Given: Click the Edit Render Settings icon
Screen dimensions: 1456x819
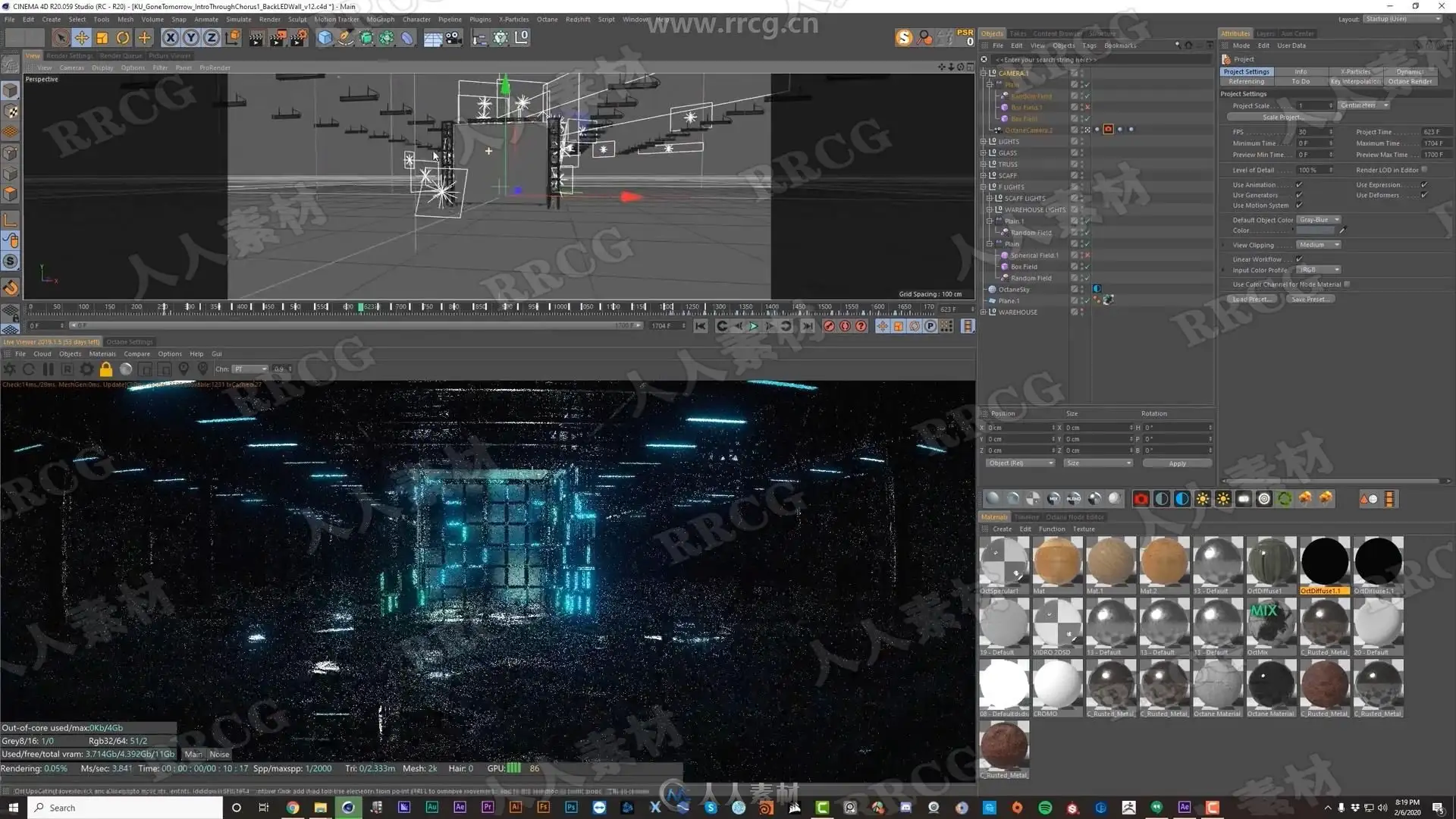Looking at the screenshot, I should [299, 37].
